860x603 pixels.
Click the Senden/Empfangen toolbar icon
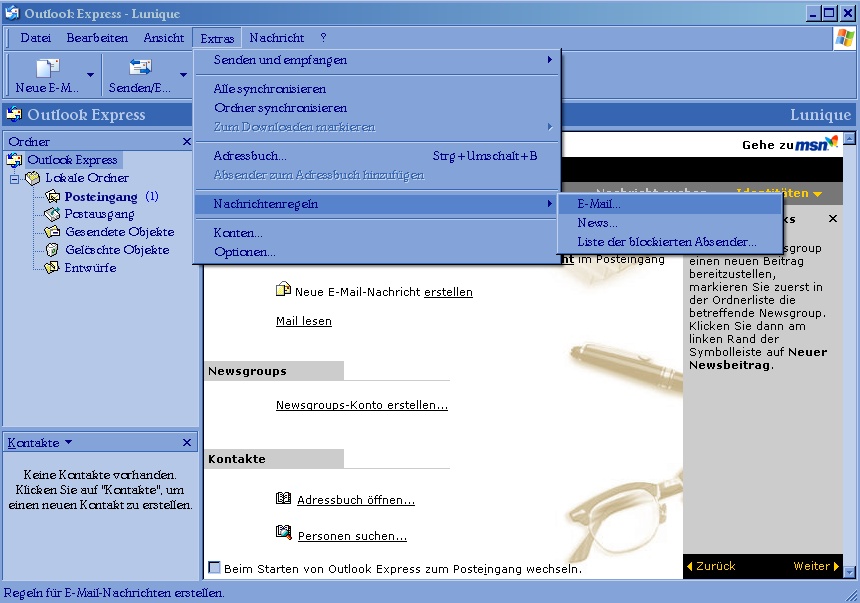(x=140, y=67)
